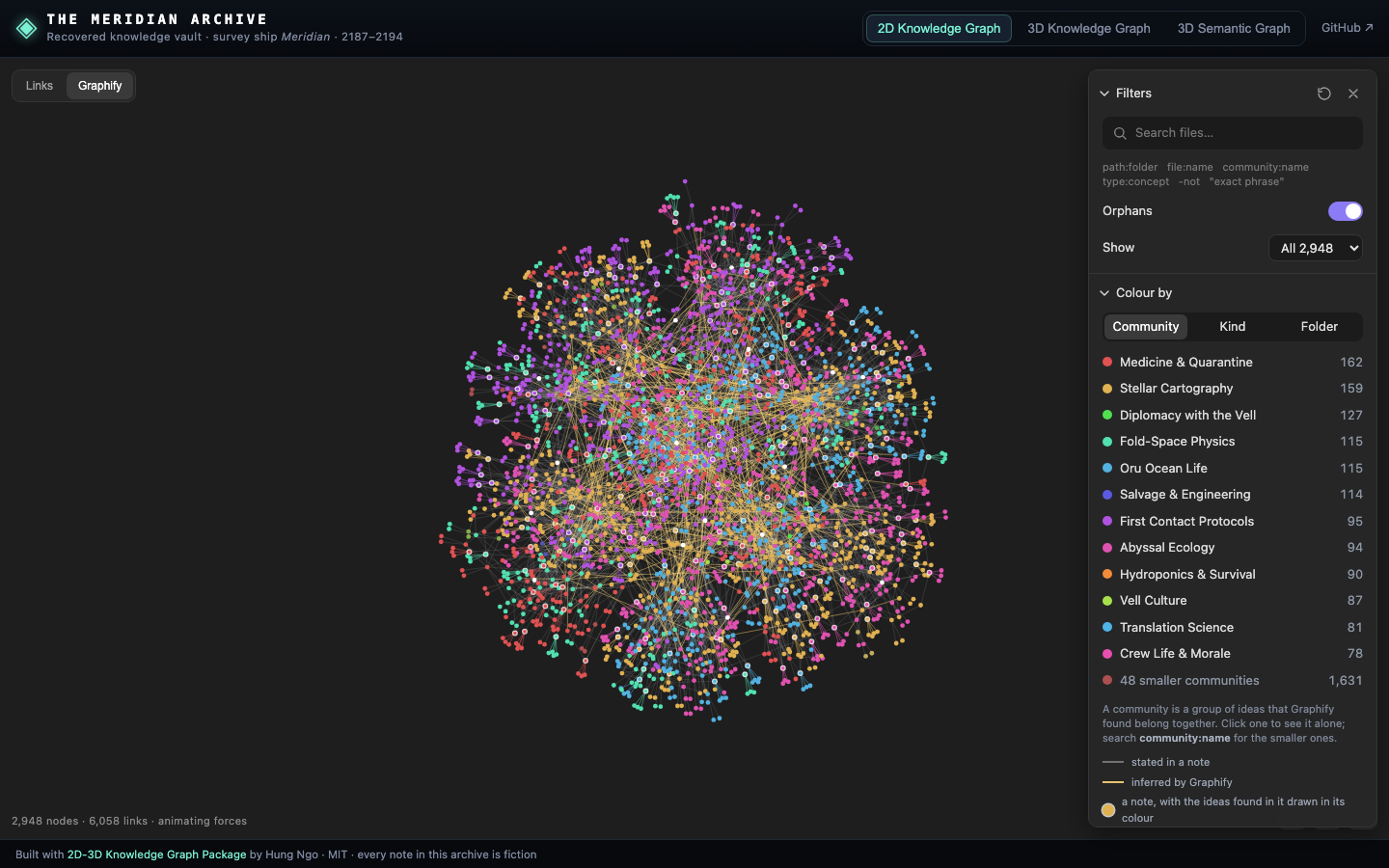Colour by Kind
The width and height of the screenshot is (1389, 868).
[x=1233, y=327]
